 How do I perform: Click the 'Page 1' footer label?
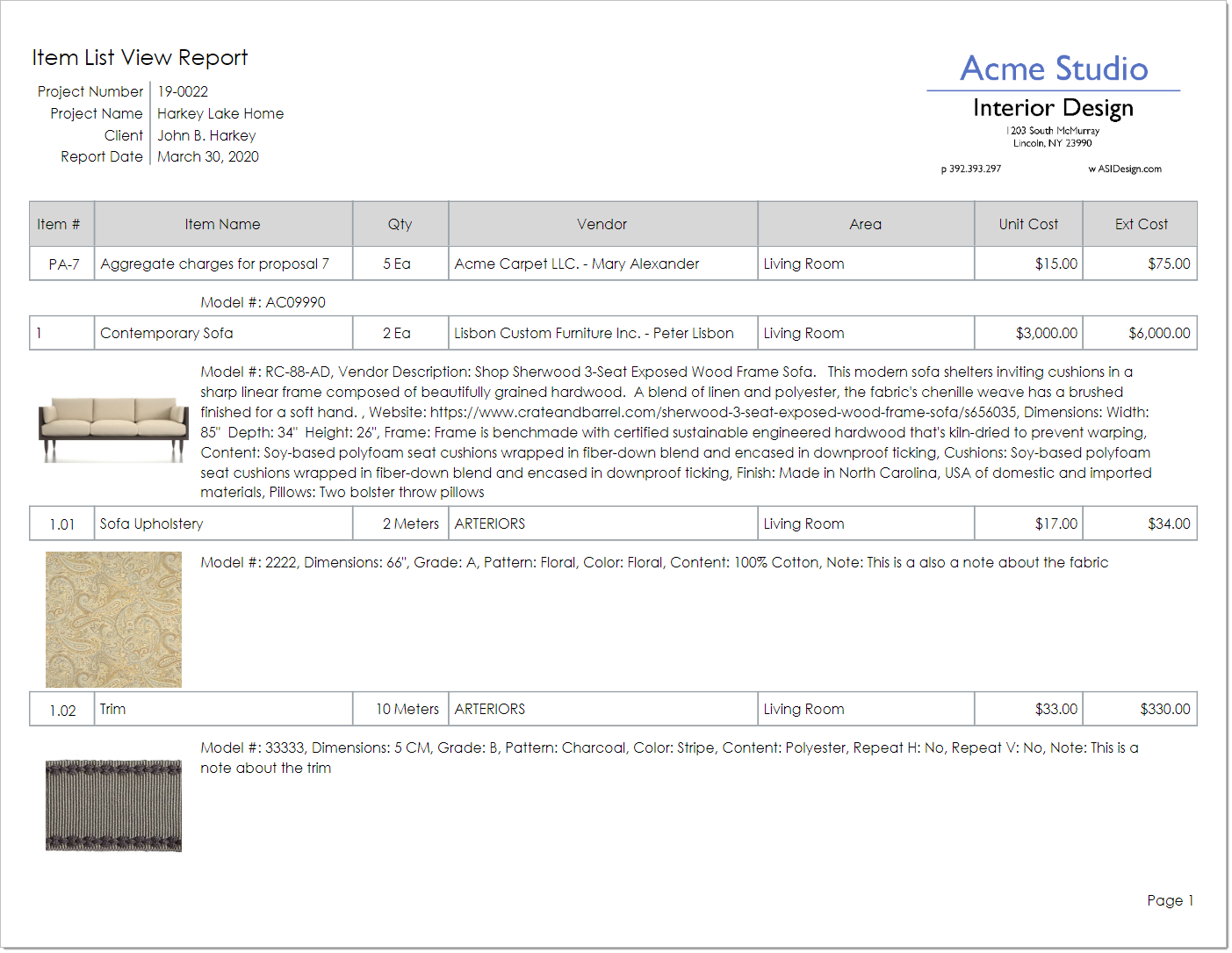tap(1170, 900)
